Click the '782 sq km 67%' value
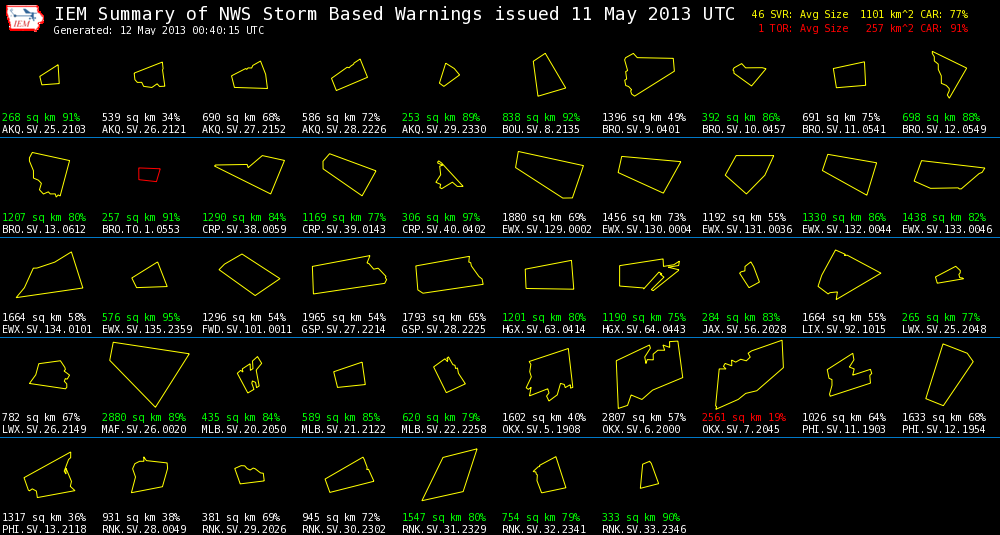Screen dimensions: 1000x535 click(41, 417)
